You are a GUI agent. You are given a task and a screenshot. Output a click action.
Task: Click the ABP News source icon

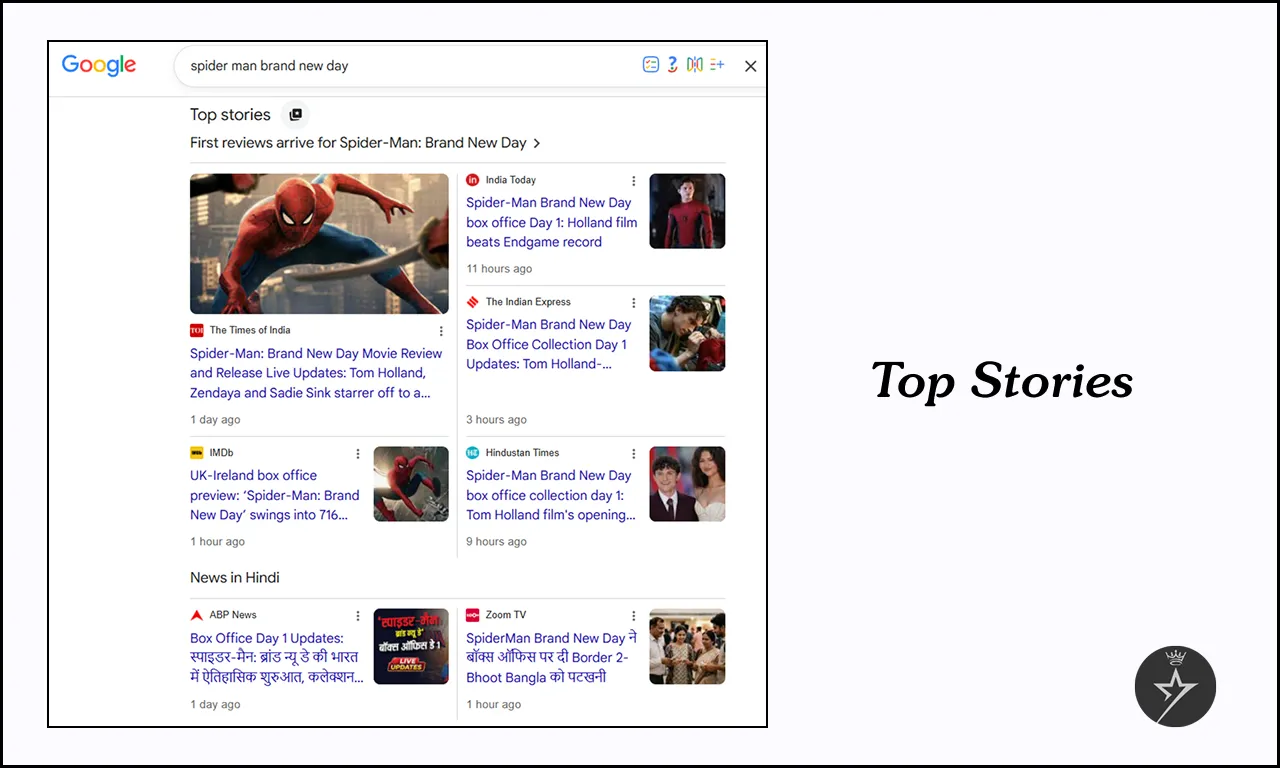(197, 615)
